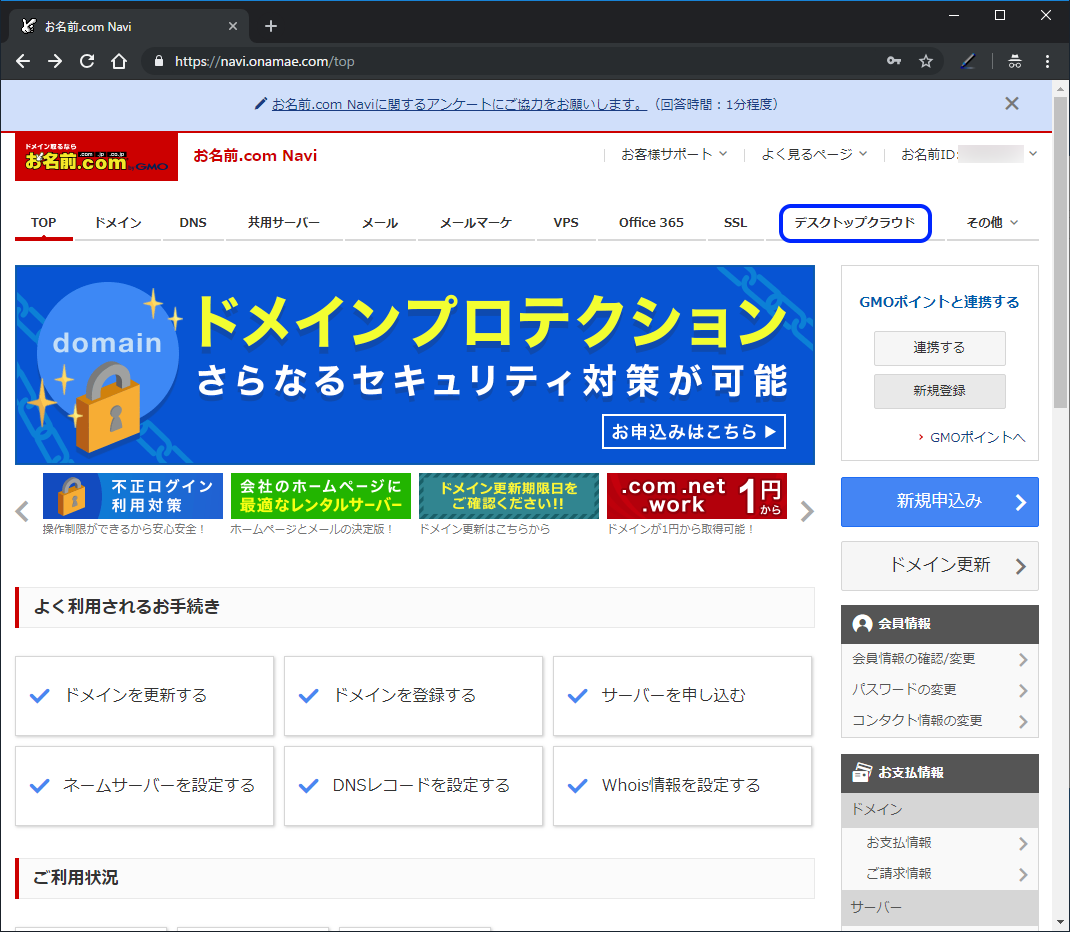Select the SSL tab
This screenshot has height=932, width=1070.
(735, 222)
